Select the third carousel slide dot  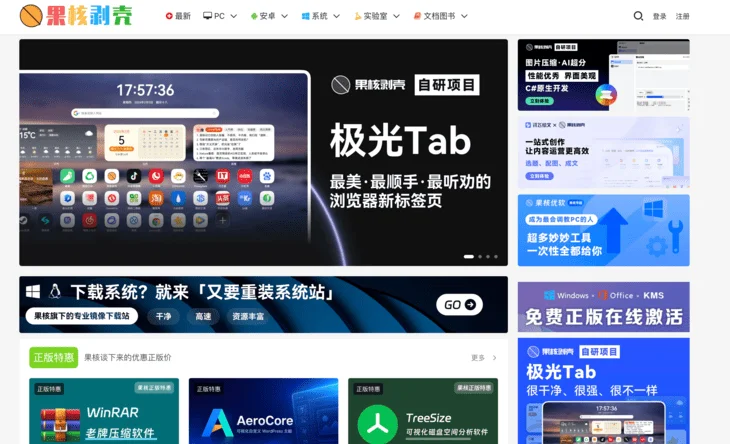tap(488, 256)
